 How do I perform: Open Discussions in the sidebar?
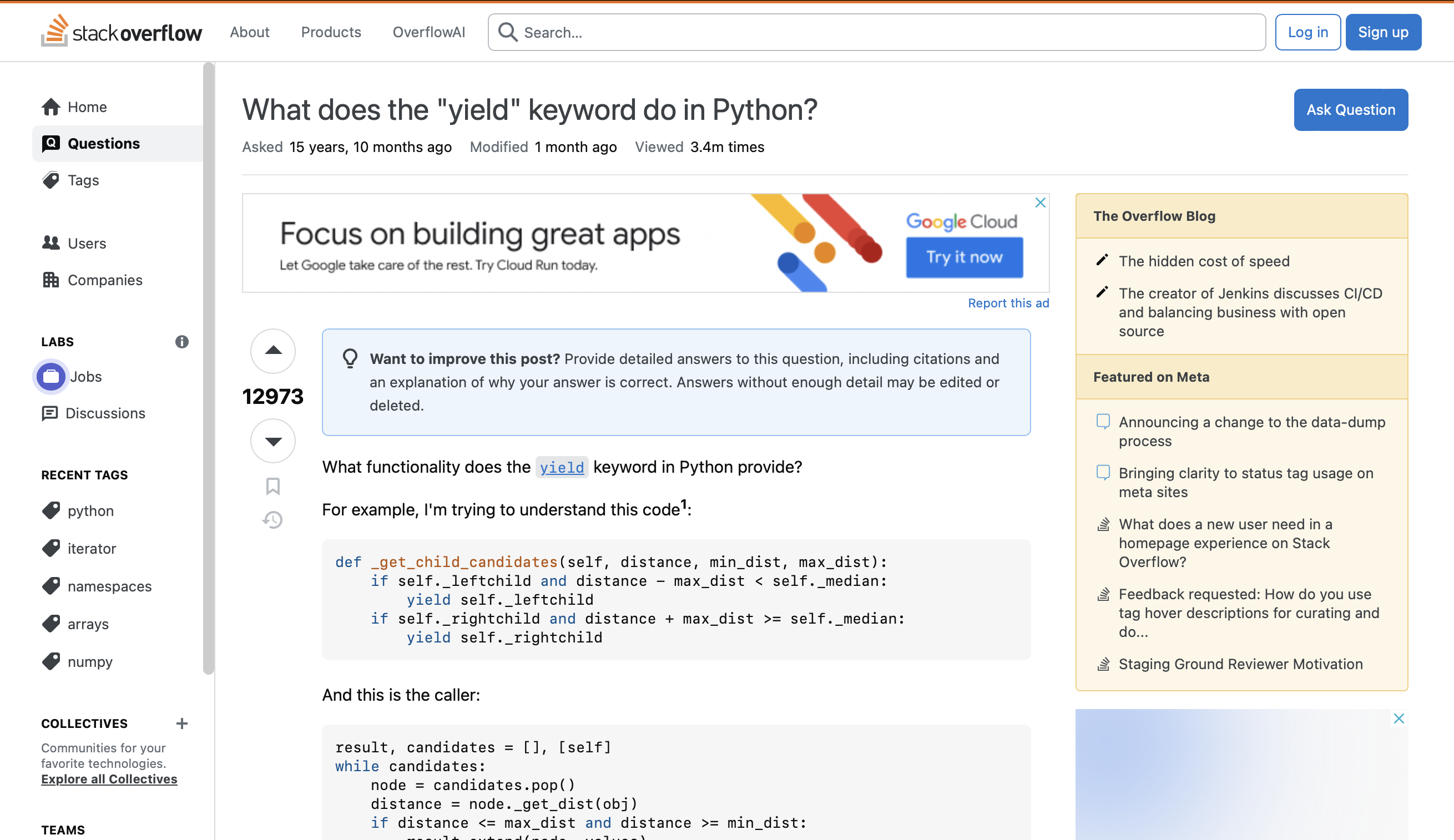tap(104, 414)
